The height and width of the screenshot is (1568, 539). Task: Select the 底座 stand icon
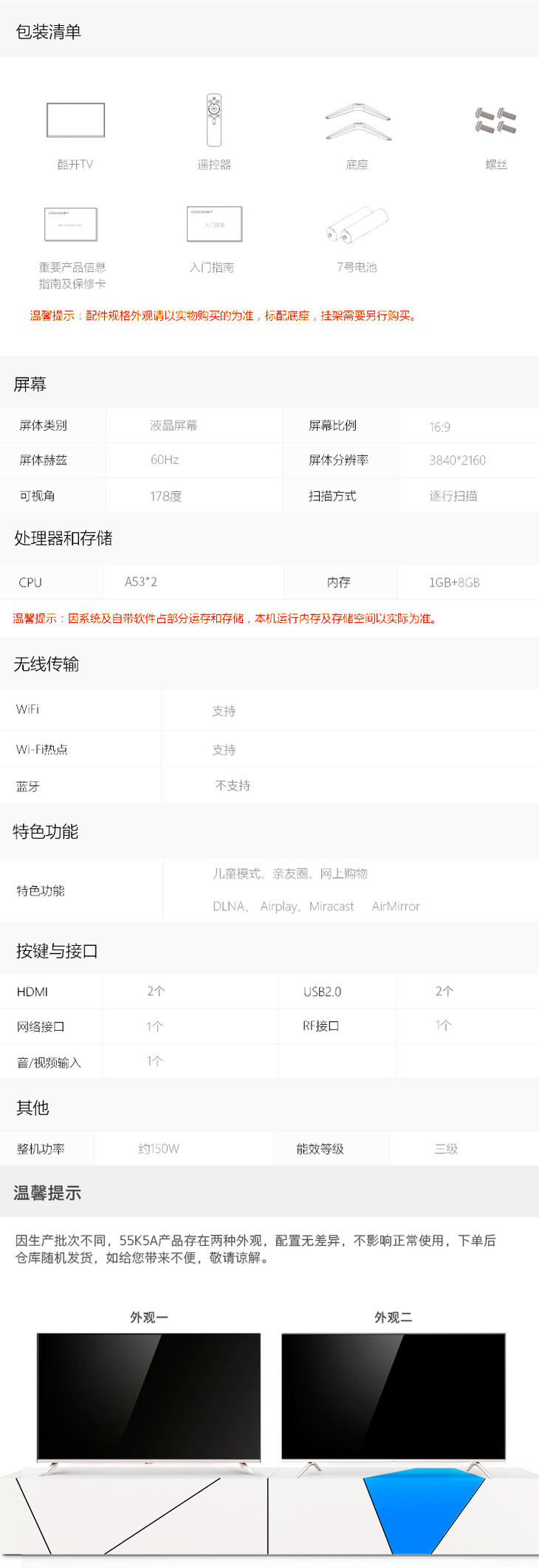click(x=357, y=122)
